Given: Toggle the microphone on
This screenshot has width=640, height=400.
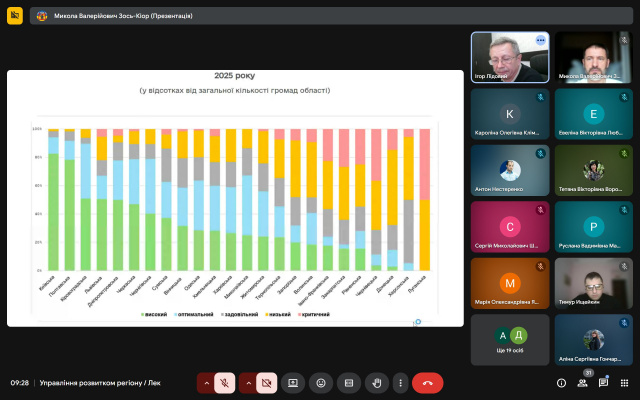Looking at the screenshot, I should coord(226,382).
